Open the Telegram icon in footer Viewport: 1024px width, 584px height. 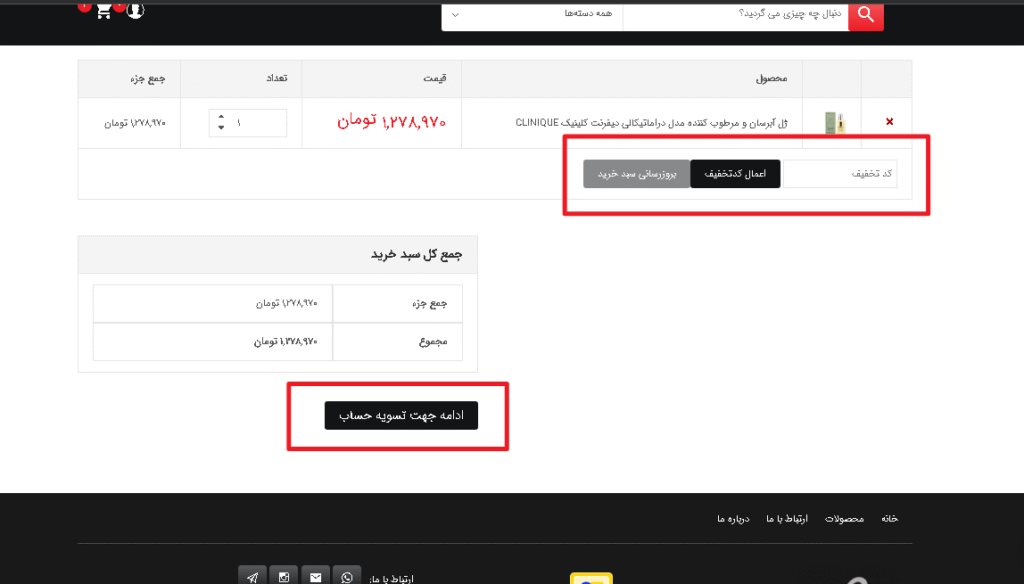pos(252,575)
